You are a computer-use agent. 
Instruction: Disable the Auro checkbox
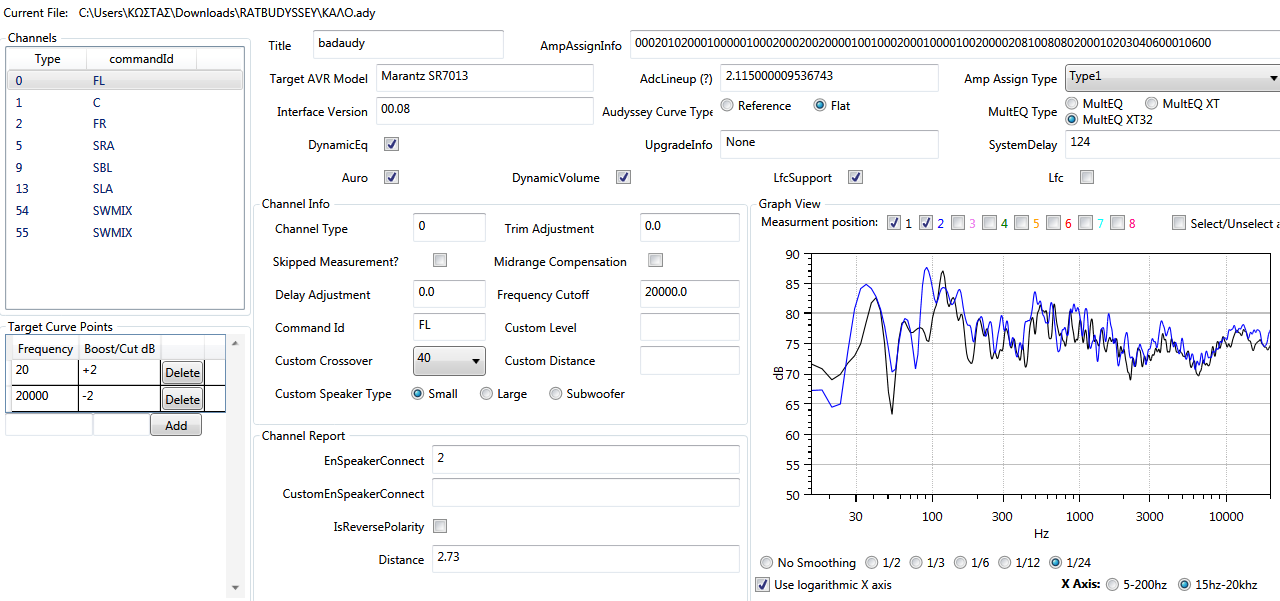click(x=392, y=178)
